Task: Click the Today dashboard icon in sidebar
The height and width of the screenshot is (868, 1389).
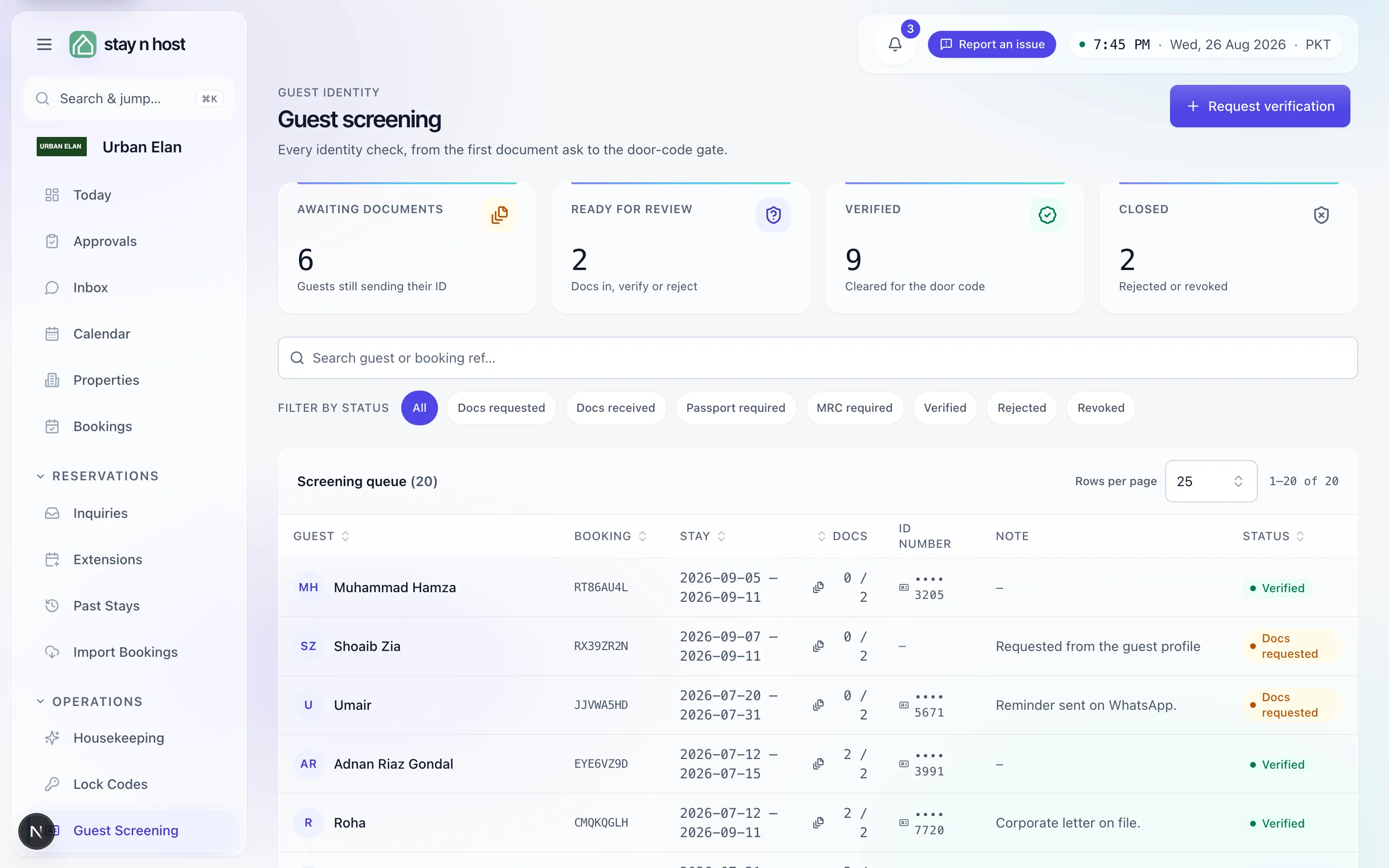Action: click(x=52, y=195)
